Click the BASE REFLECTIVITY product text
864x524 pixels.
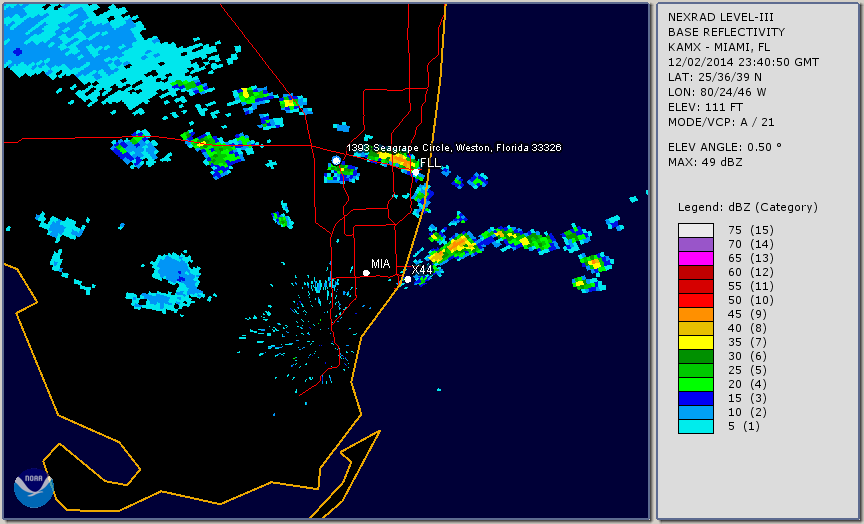coord(726,33)
